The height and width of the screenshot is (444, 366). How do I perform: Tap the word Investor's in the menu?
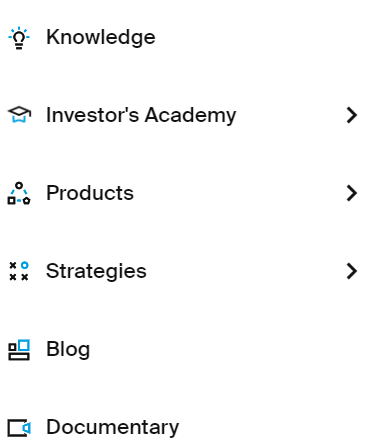click(92, 115)
